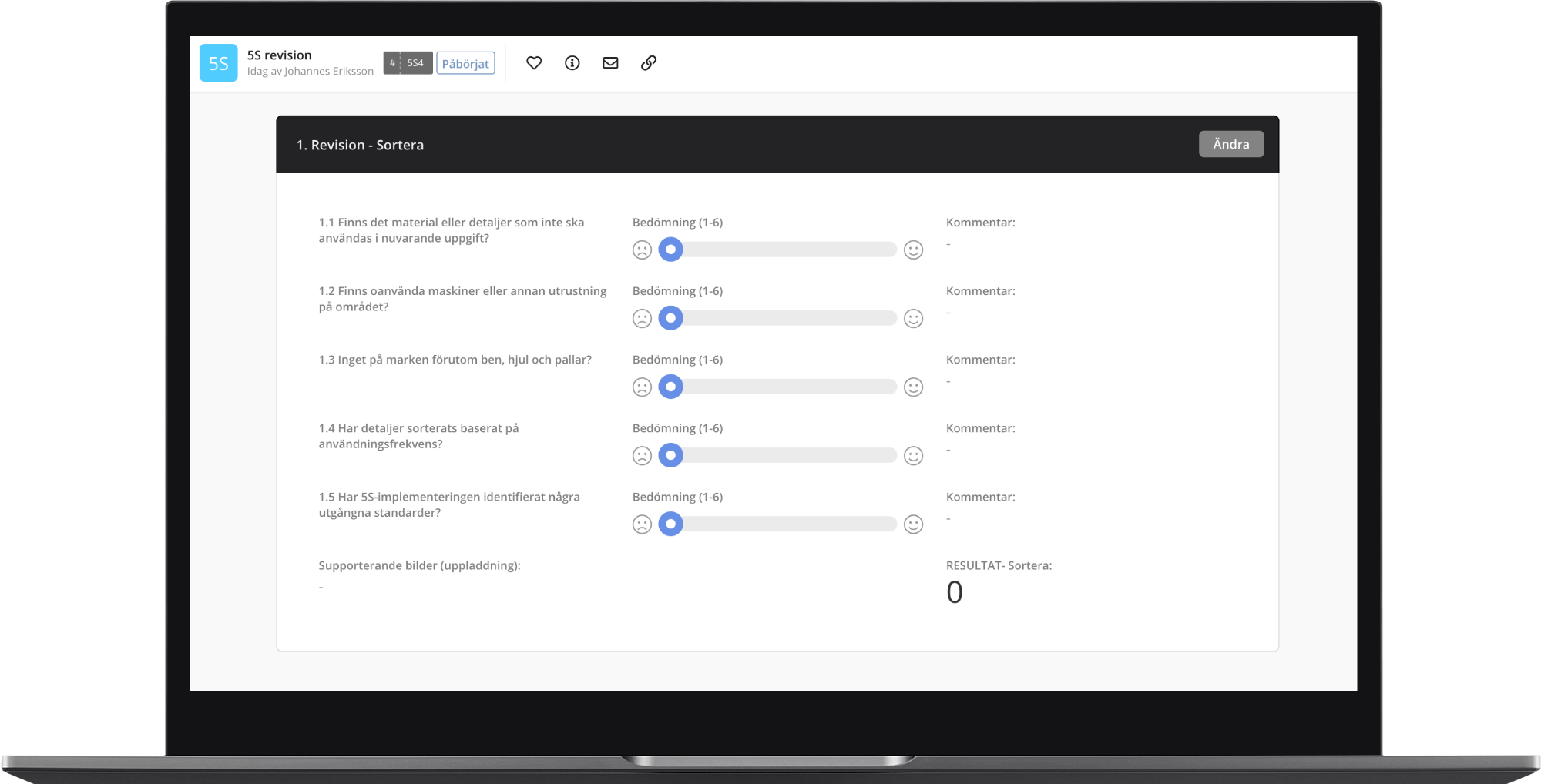Copy the link using the chain icon
Viewport: 1541px width, 784px height.
650,62
